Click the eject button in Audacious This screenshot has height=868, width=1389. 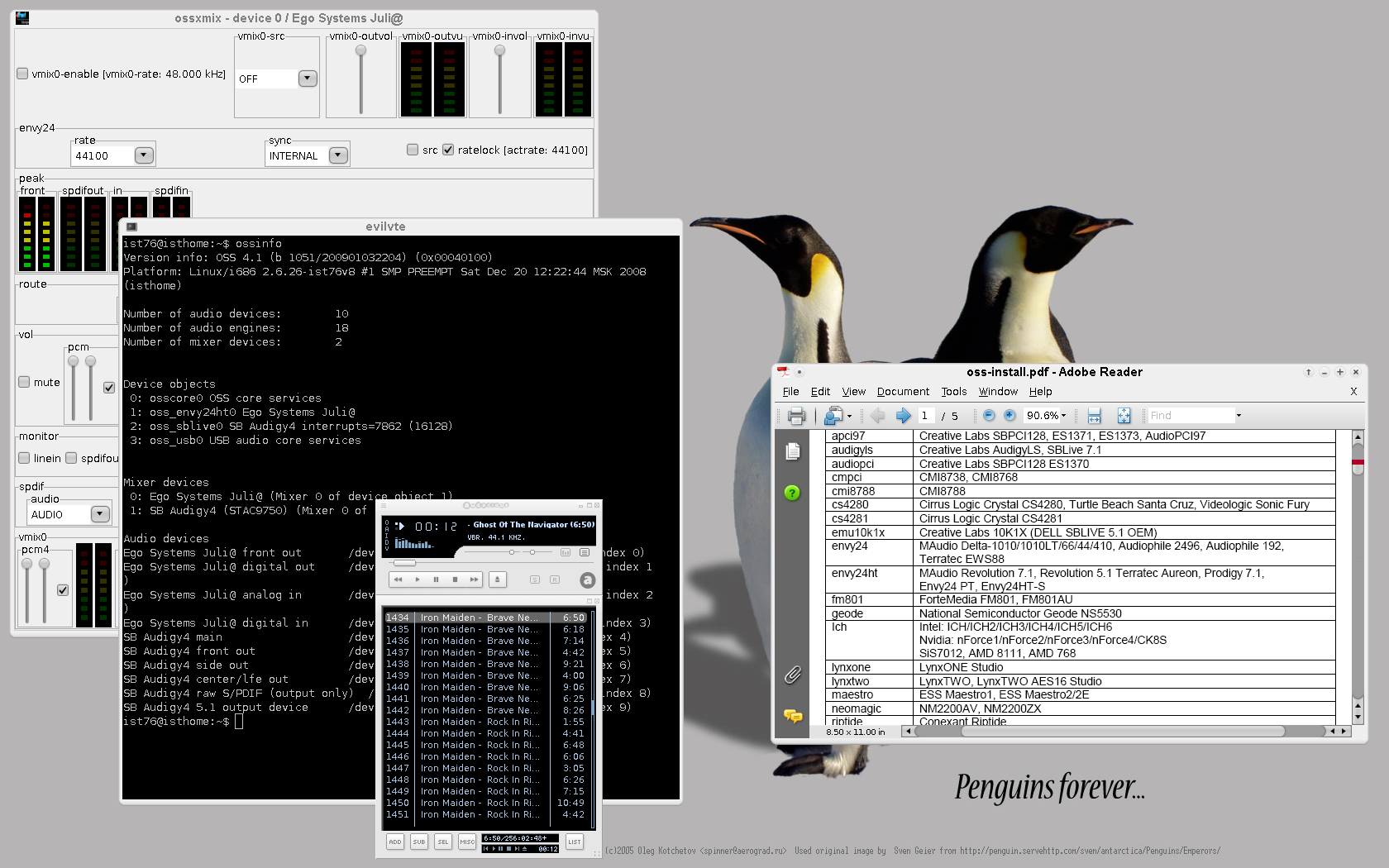point(497,579)
